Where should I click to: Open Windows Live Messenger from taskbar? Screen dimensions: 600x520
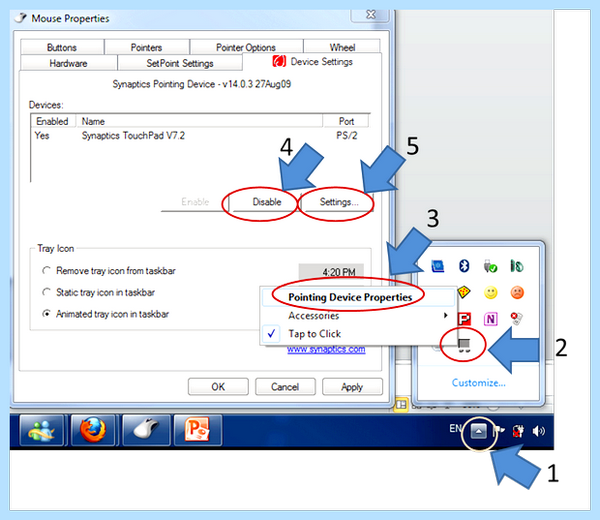click(41, 430)
